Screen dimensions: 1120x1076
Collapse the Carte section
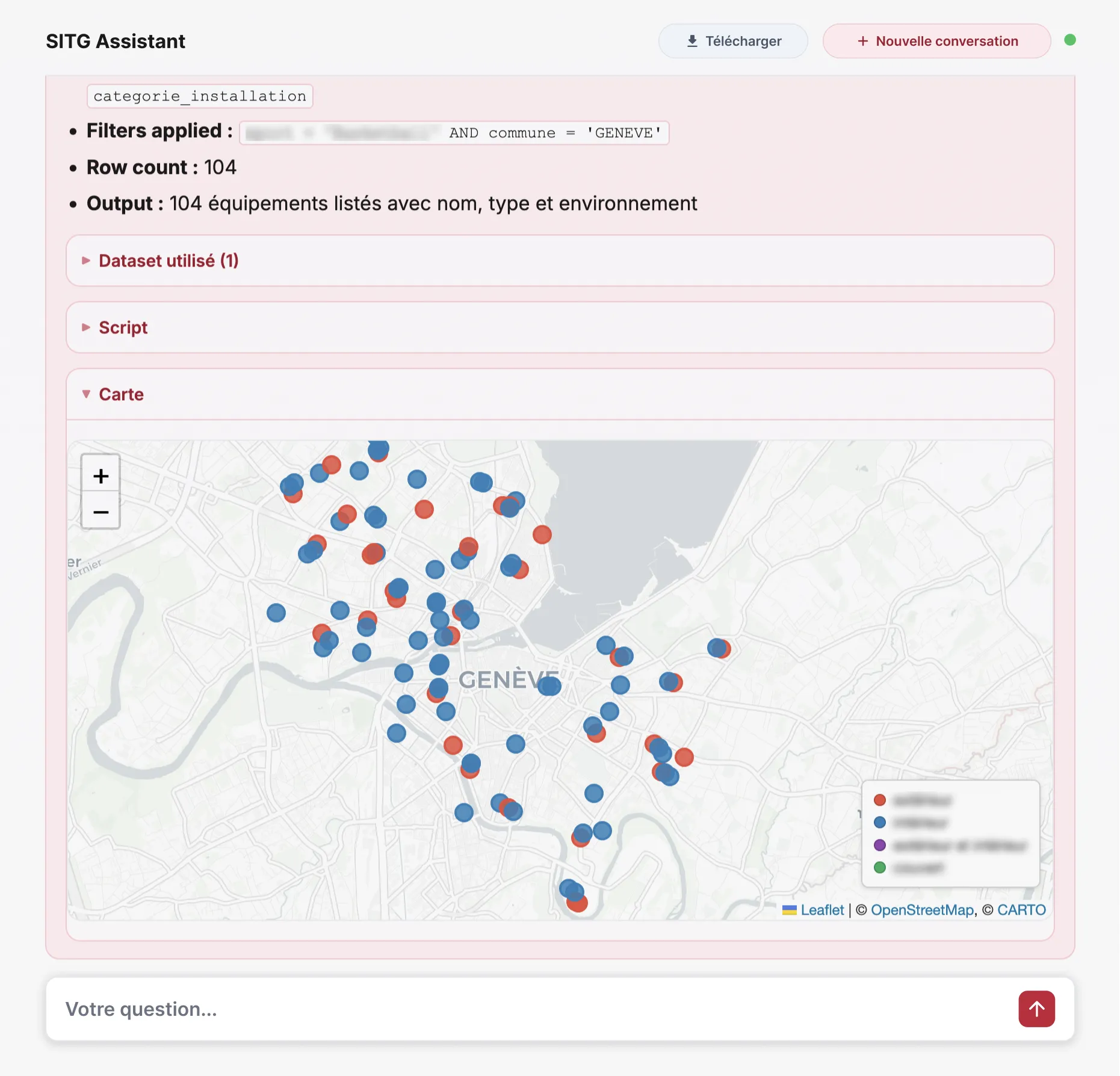560,394
